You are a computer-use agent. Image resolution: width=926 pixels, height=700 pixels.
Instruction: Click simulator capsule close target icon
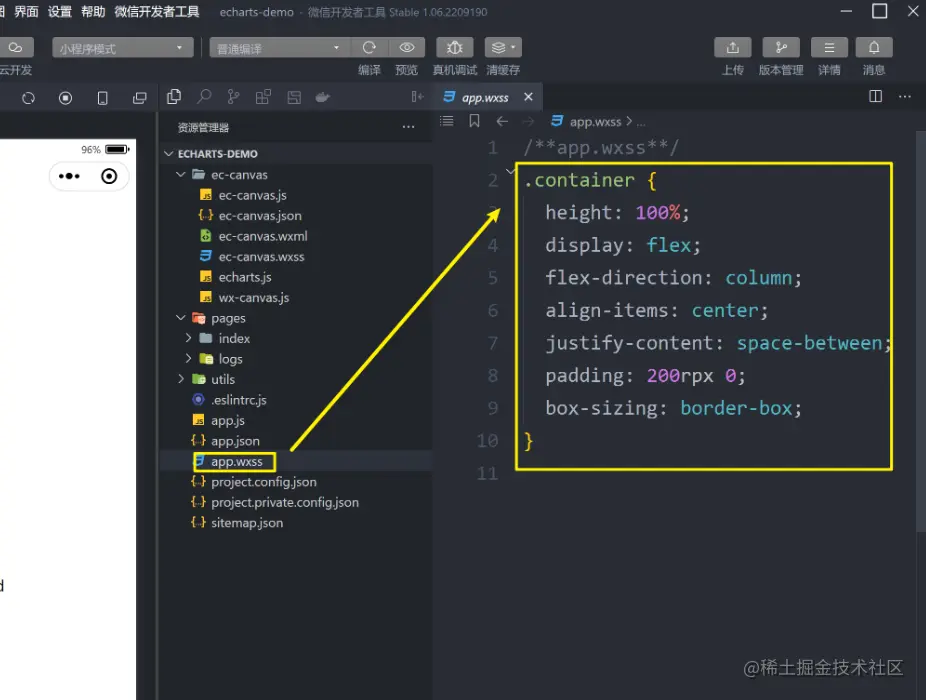[109, 176]
